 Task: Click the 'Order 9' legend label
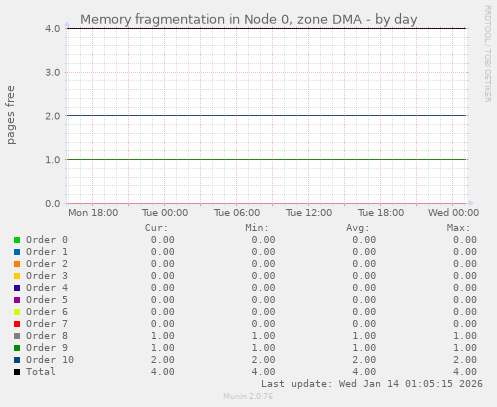pos(47,348)
